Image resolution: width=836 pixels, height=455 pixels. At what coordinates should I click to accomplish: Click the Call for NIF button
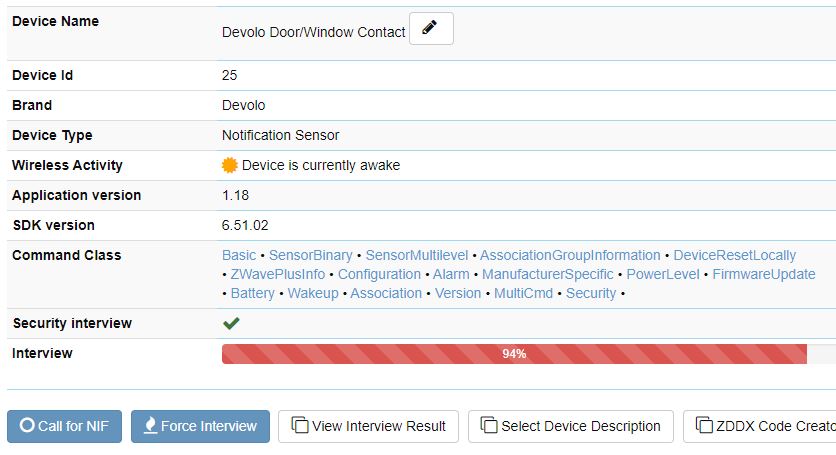click(65, 426)
